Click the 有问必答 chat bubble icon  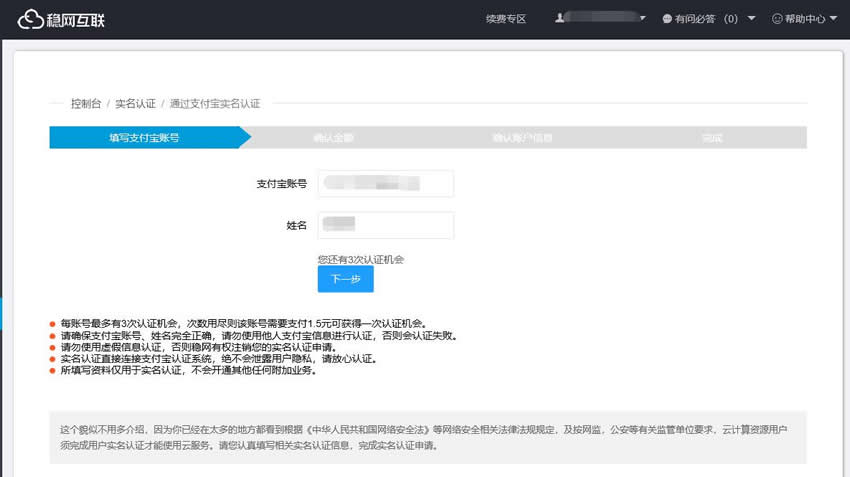667,19
